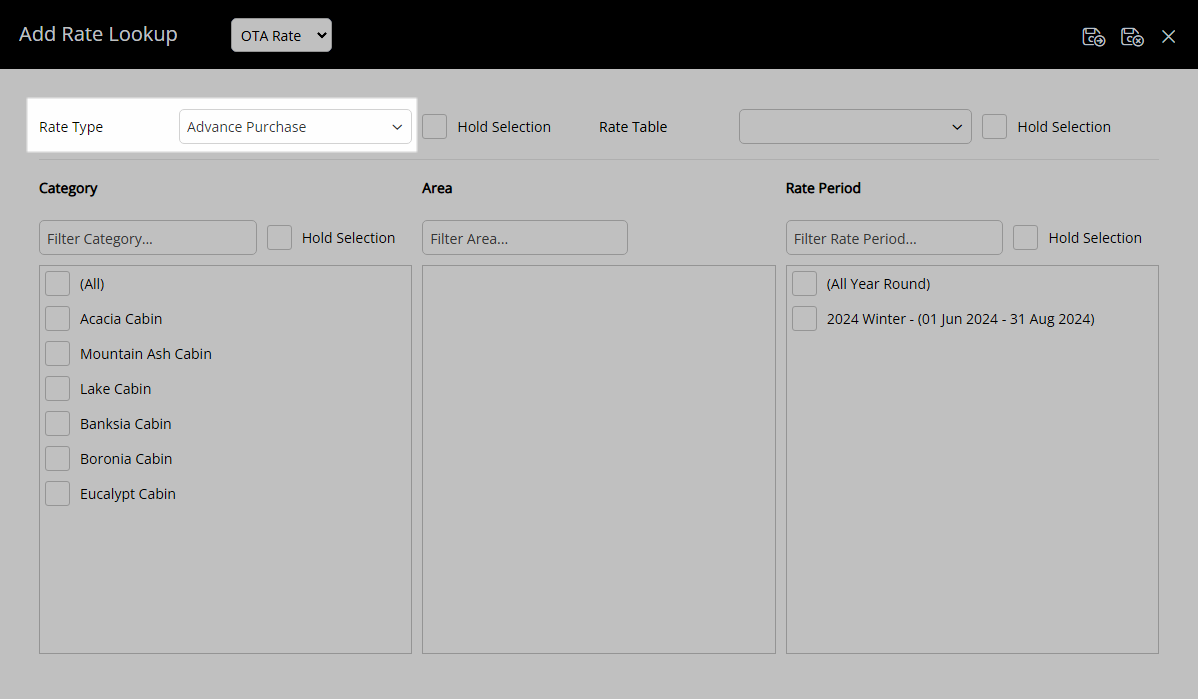This screenshot has height=699, width=1198.
Task: Check the (All Year Round) rate period
Action: click(804, 283)
